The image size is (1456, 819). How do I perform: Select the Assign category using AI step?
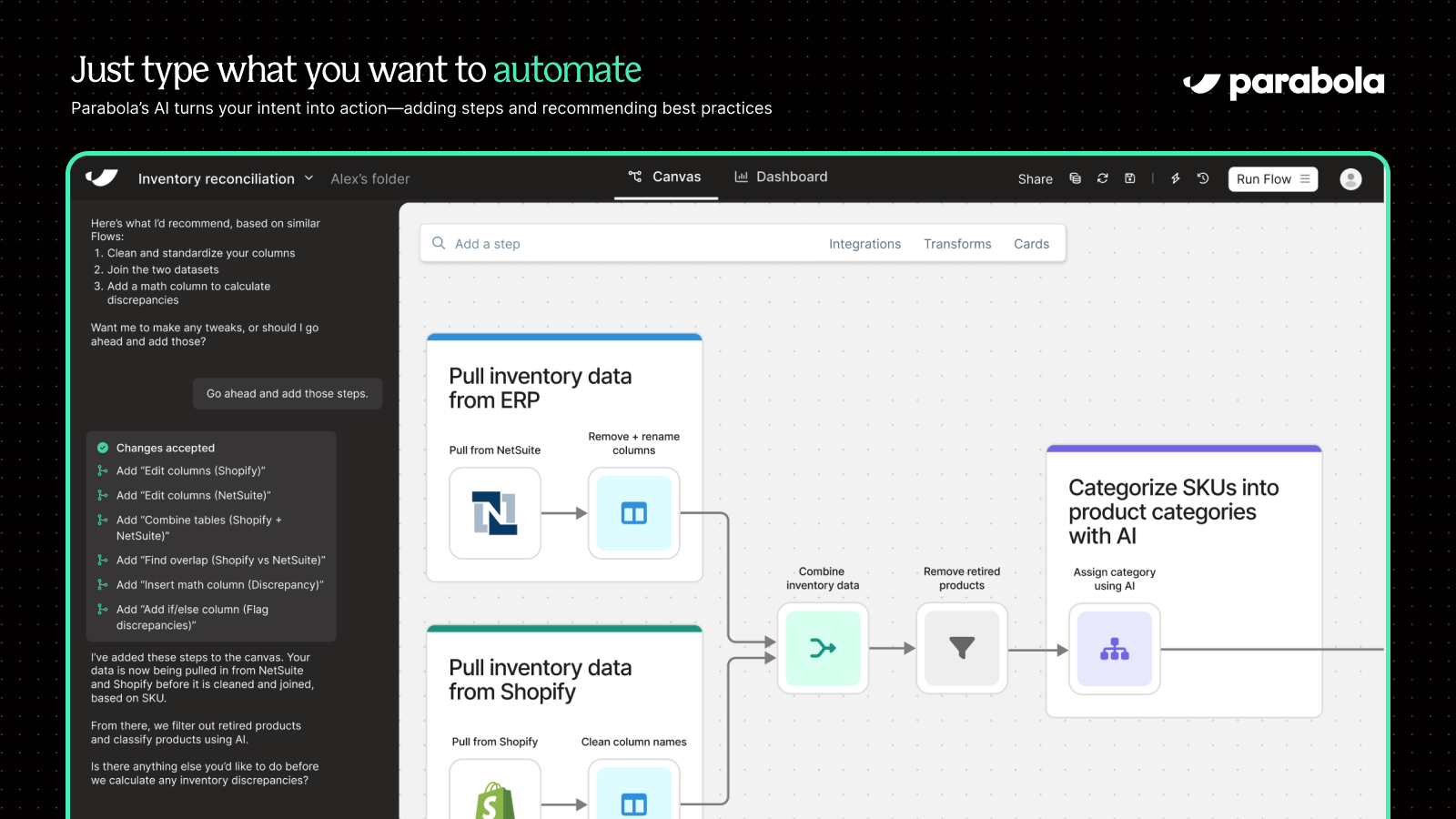pyautogui.click(x=1115, y=648)
